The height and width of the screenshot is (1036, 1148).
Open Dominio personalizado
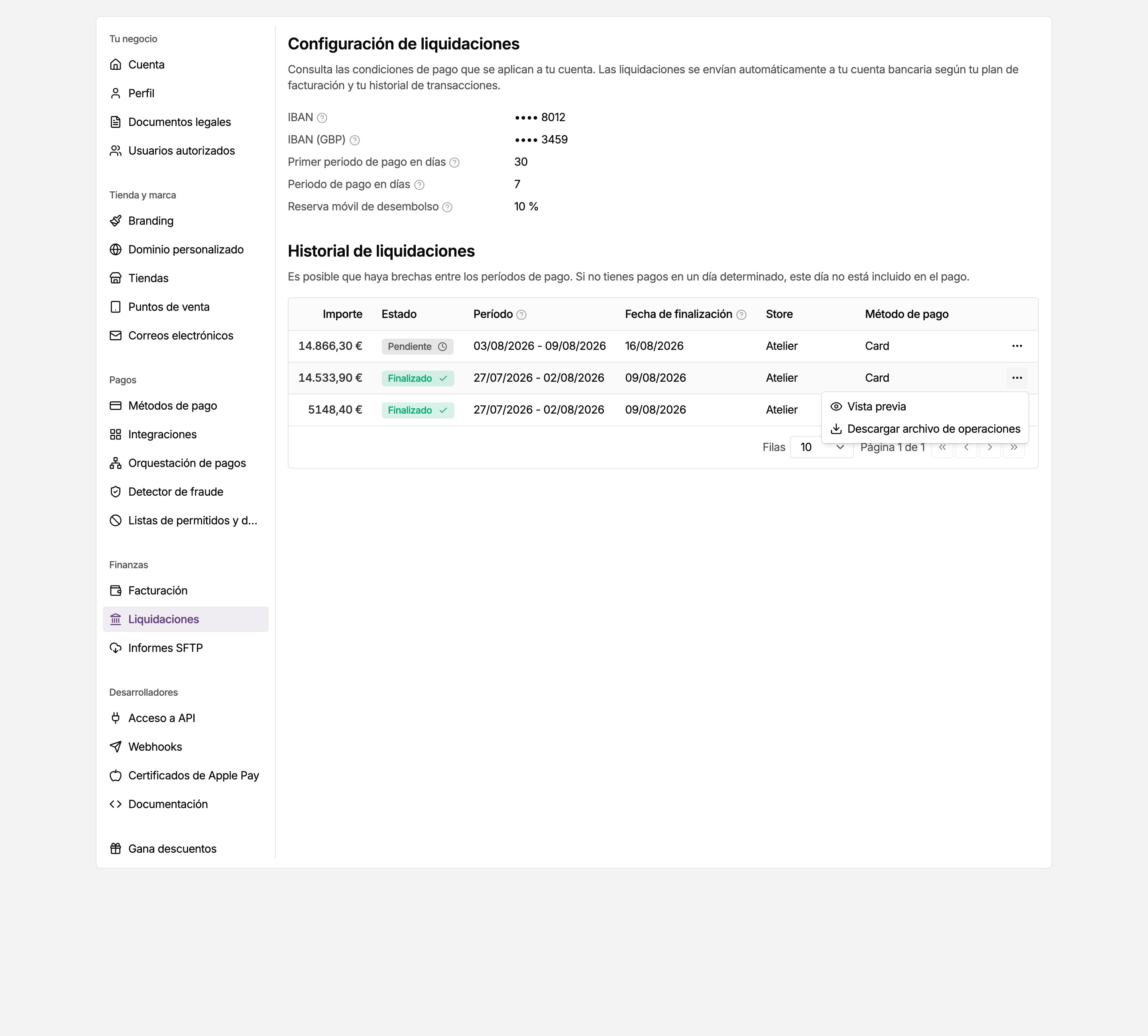[185, 249]
